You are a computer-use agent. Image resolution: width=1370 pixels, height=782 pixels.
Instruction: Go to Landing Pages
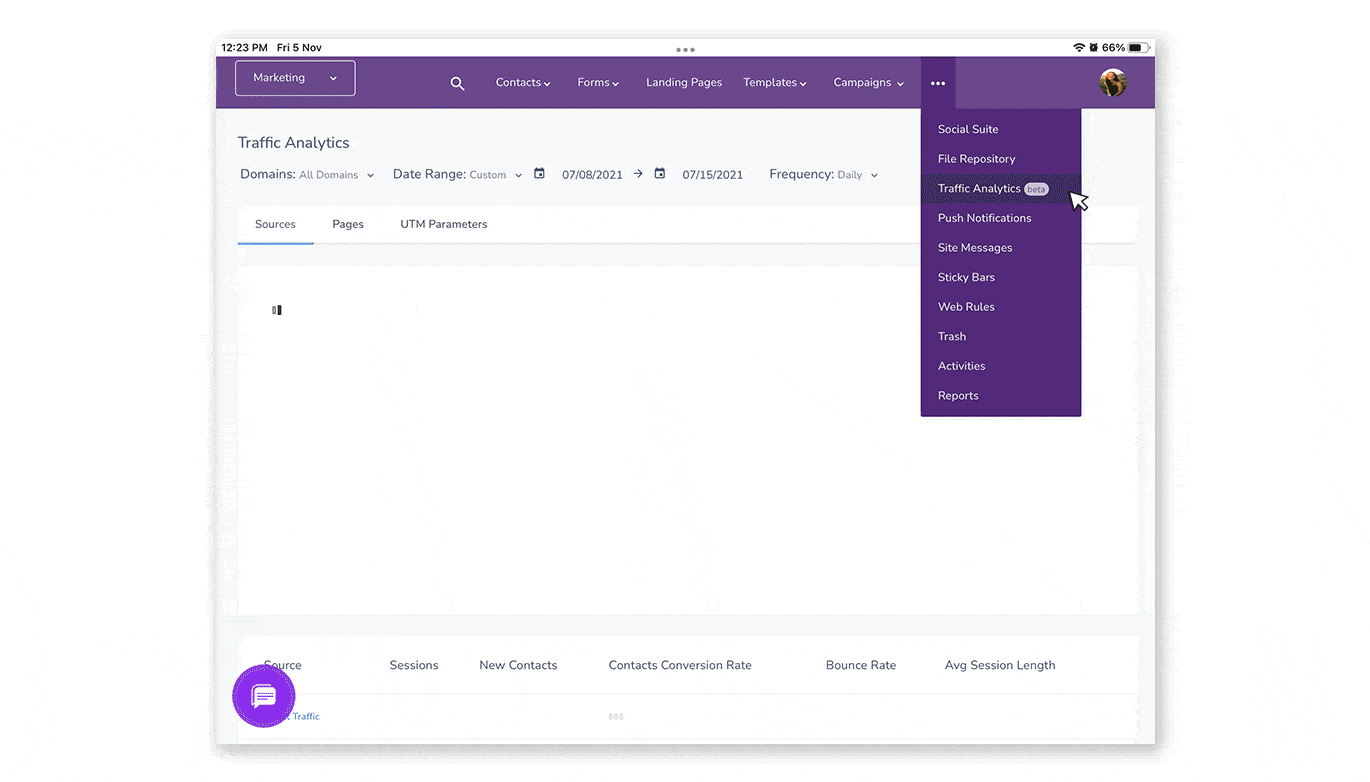pyautogui.click(x=684, y=83)
